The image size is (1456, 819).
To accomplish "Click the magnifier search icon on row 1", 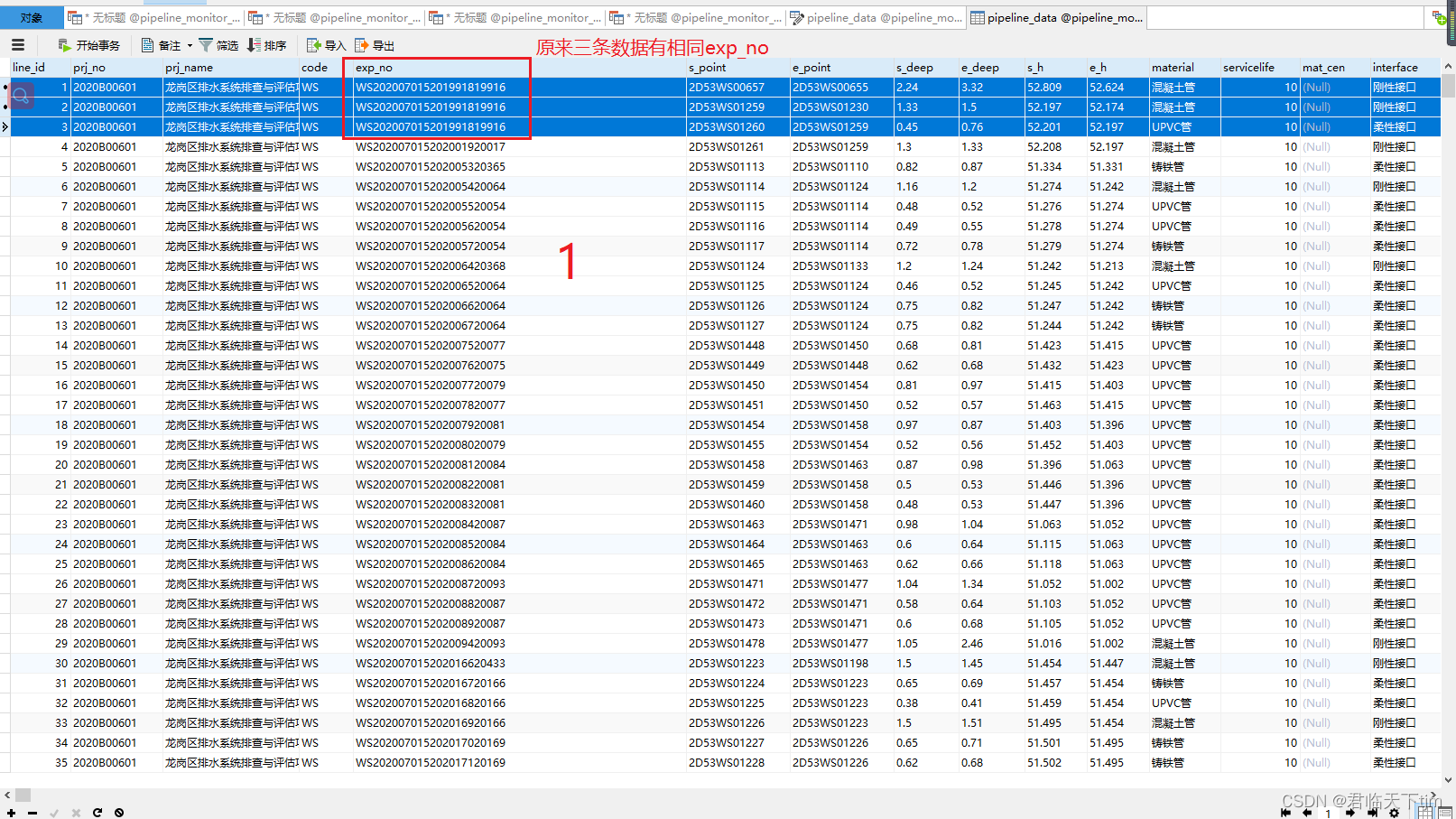I will (21, 95).
